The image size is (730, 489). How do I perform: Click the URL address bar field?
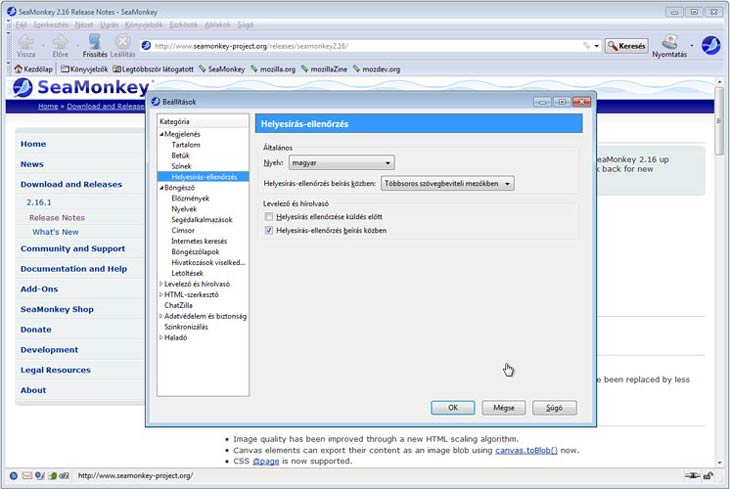[360, 46]
